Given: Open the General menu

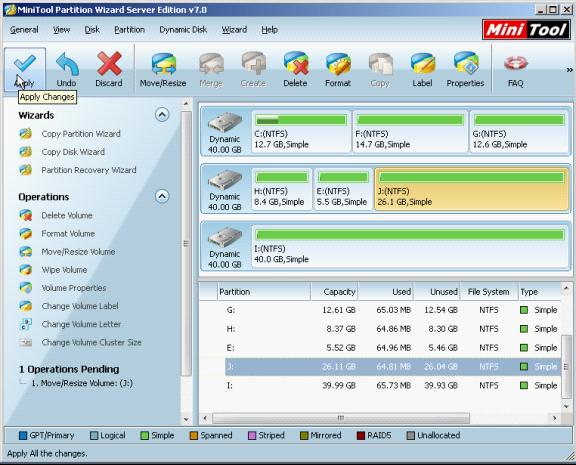Looking at the screenshot, I should coord(24,30).
